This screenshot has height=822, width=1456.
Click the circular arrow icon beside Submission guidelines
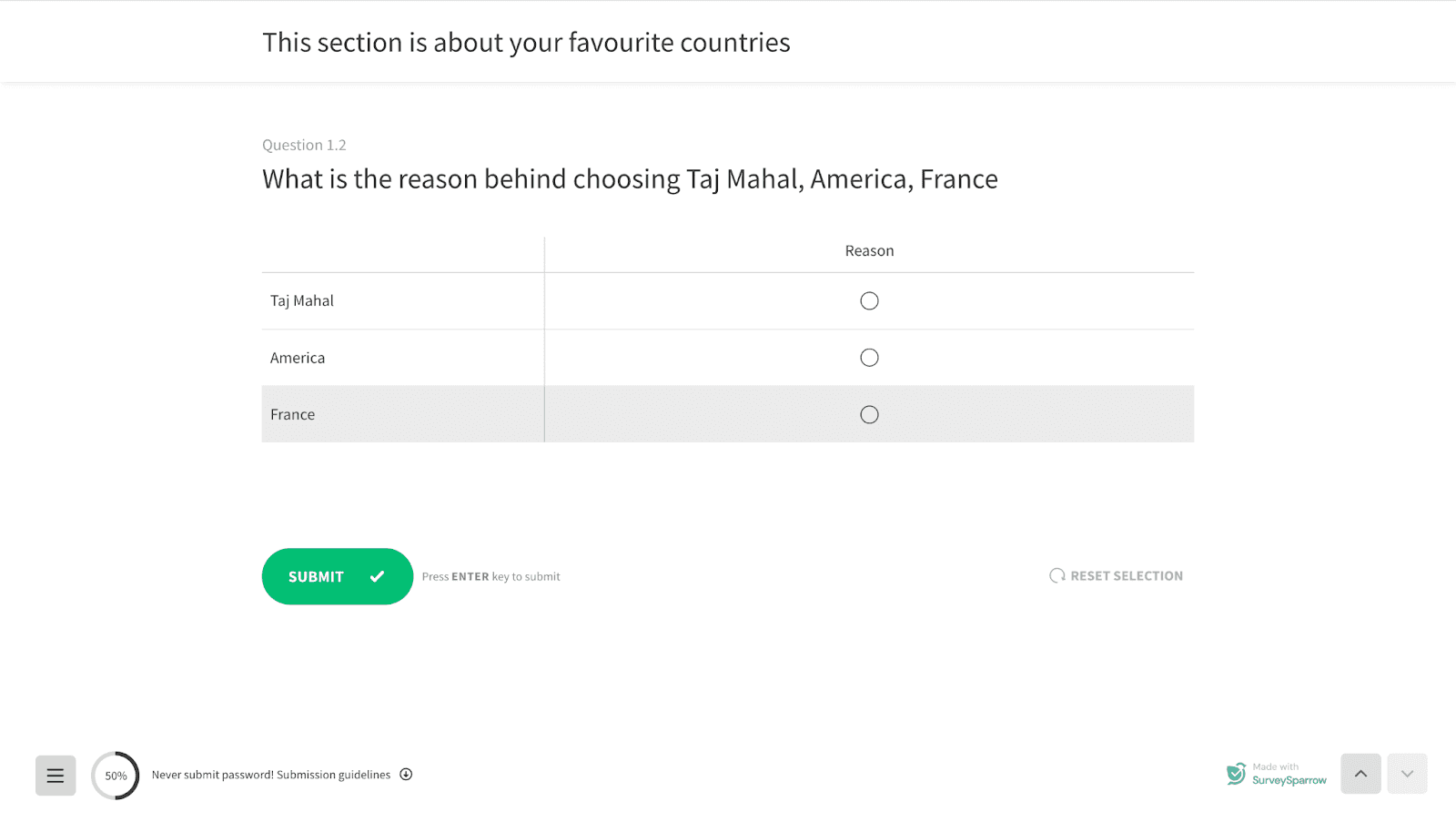pyautogui.click(x=406, y=775)
